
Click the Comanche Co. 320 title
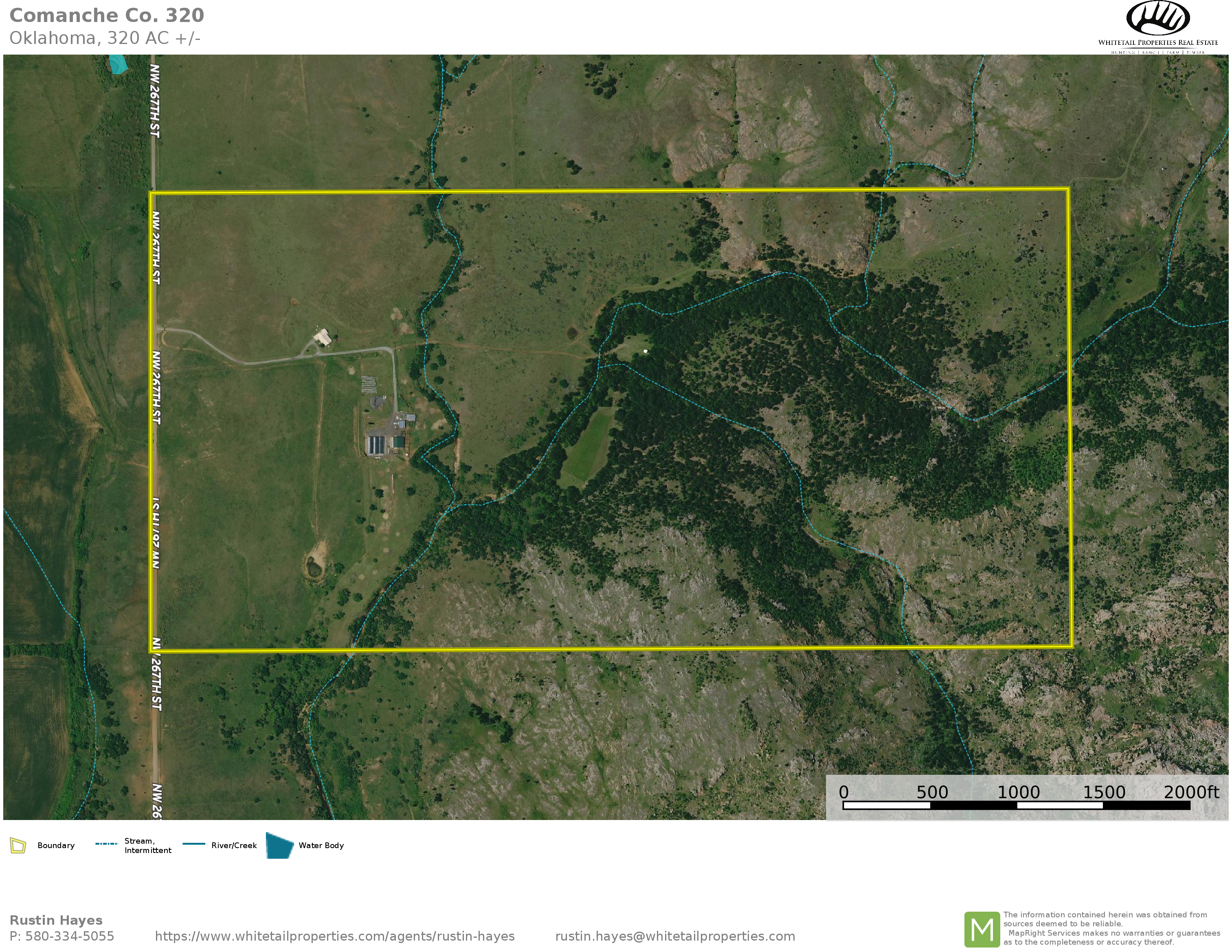tap(107, 15)
